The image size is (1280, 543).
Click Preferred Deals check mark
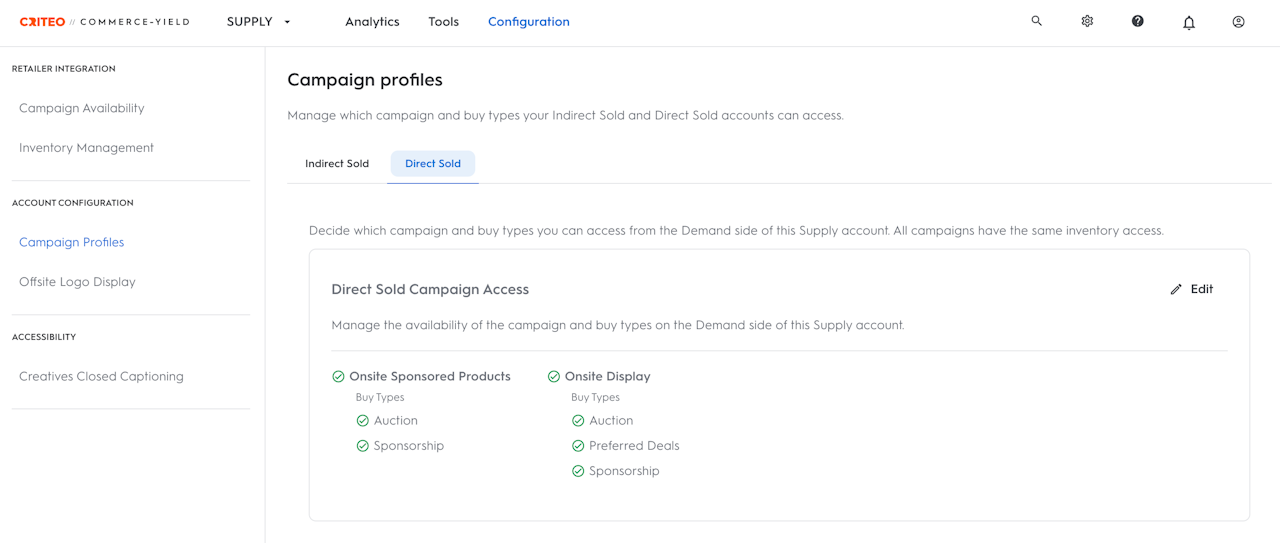pyautogui.click(x=578, y=446)
